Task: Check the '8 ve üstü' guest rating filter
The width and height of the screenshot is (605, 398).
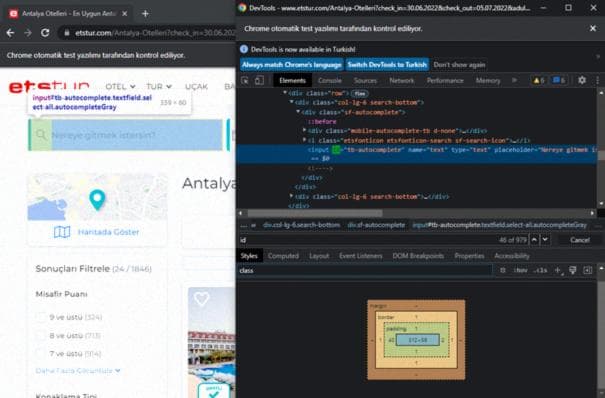Action: click(x=41, y=336)
